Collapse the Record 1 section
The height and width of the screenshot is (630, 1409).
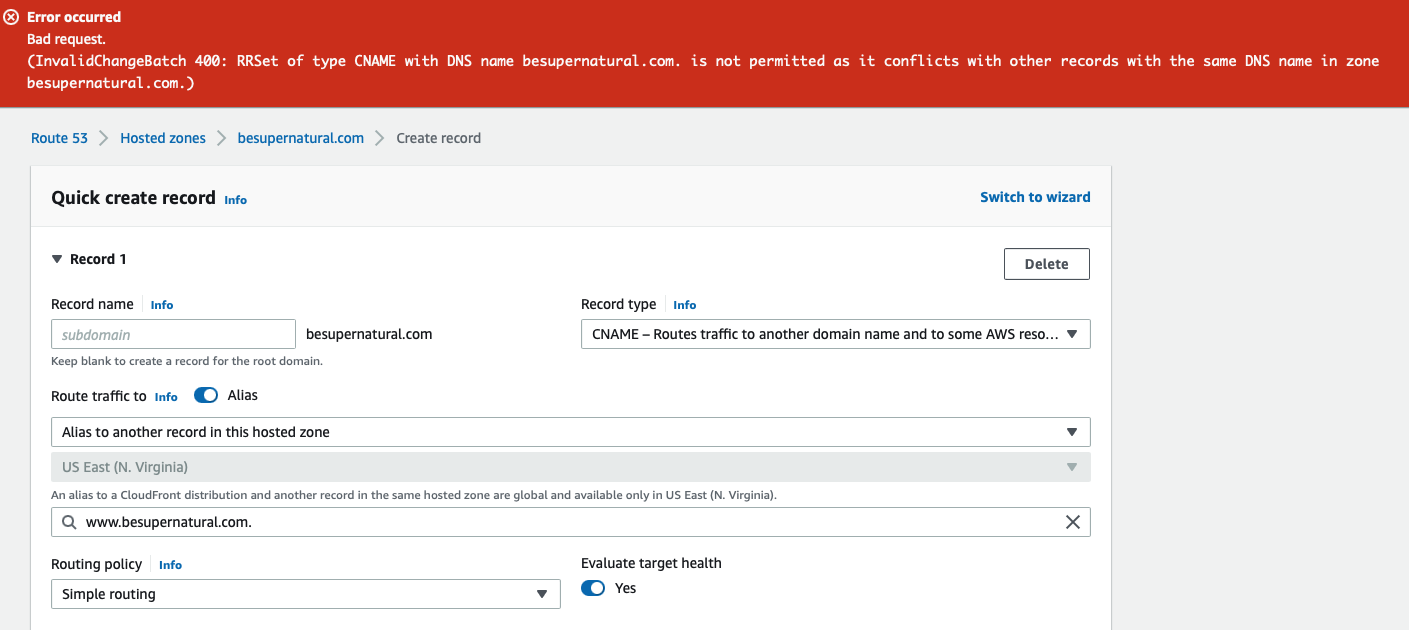pyautogui.click(x=57, y=259)
